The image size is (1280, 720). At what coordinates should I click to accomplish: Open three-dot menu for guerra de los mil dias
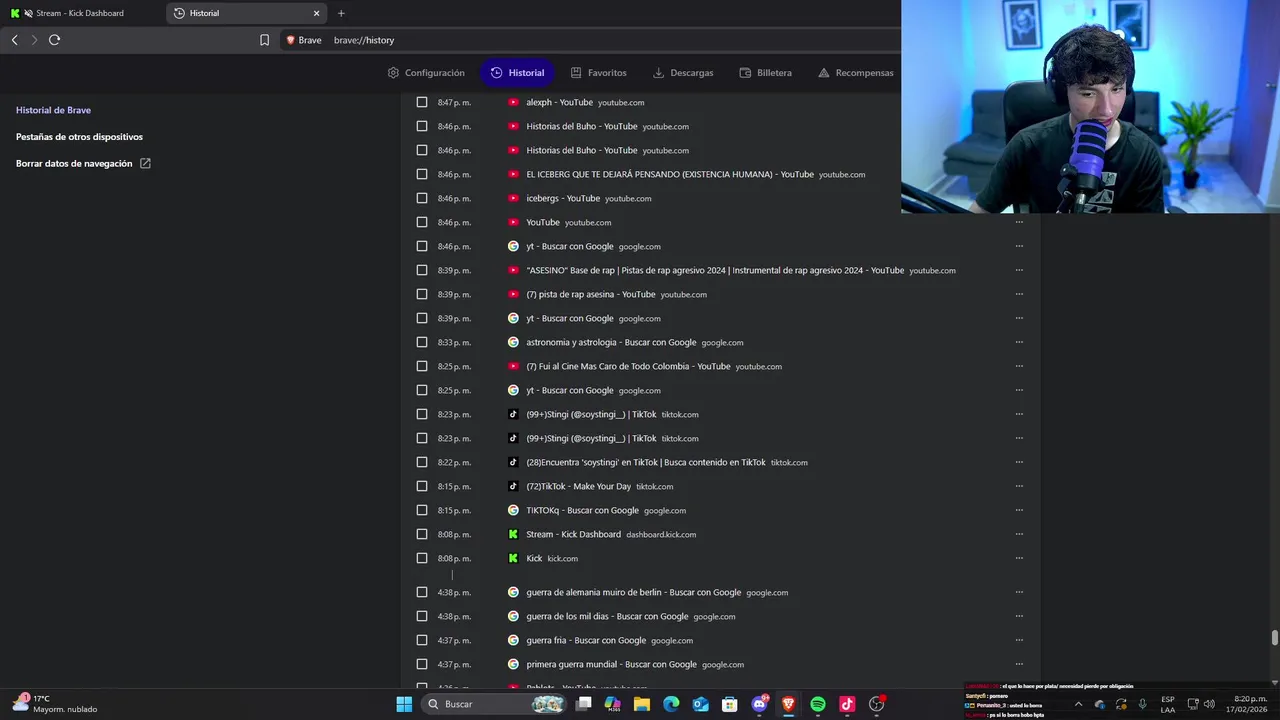(1019, 616)
